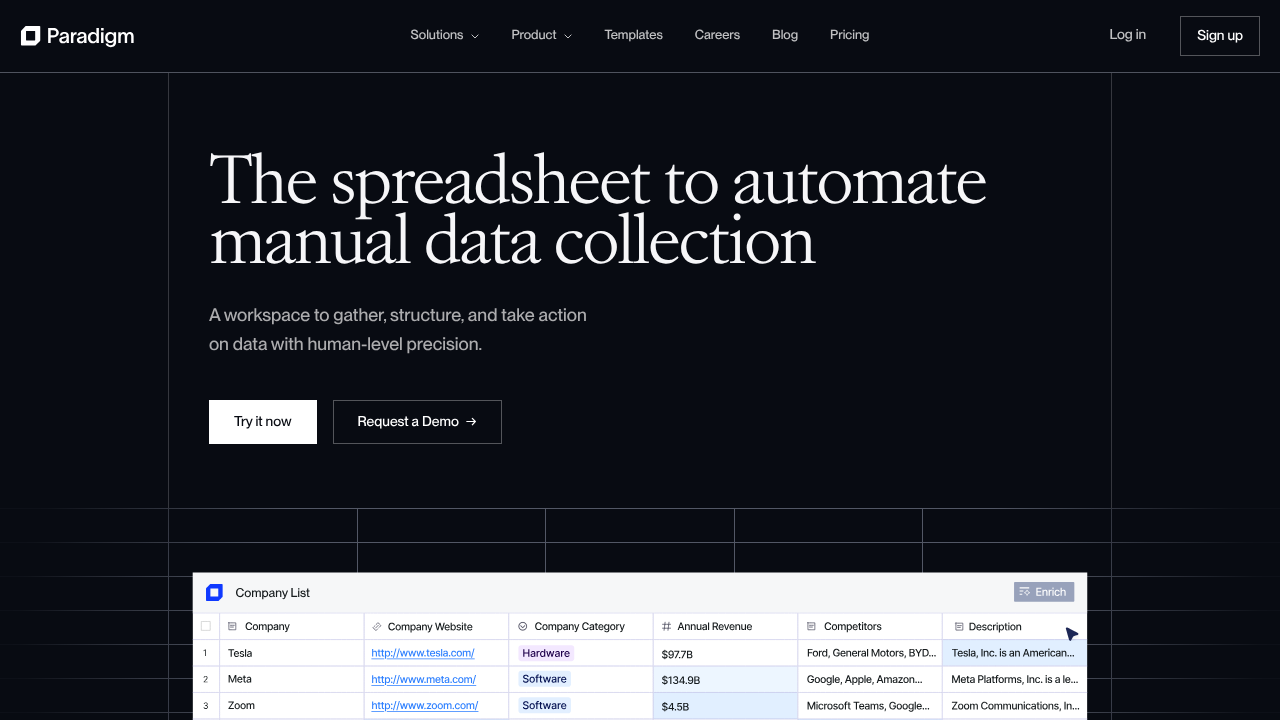Open the Tesla website hyperlink
The height and width of the screenshot is (720, 1280).
(422, 652)
